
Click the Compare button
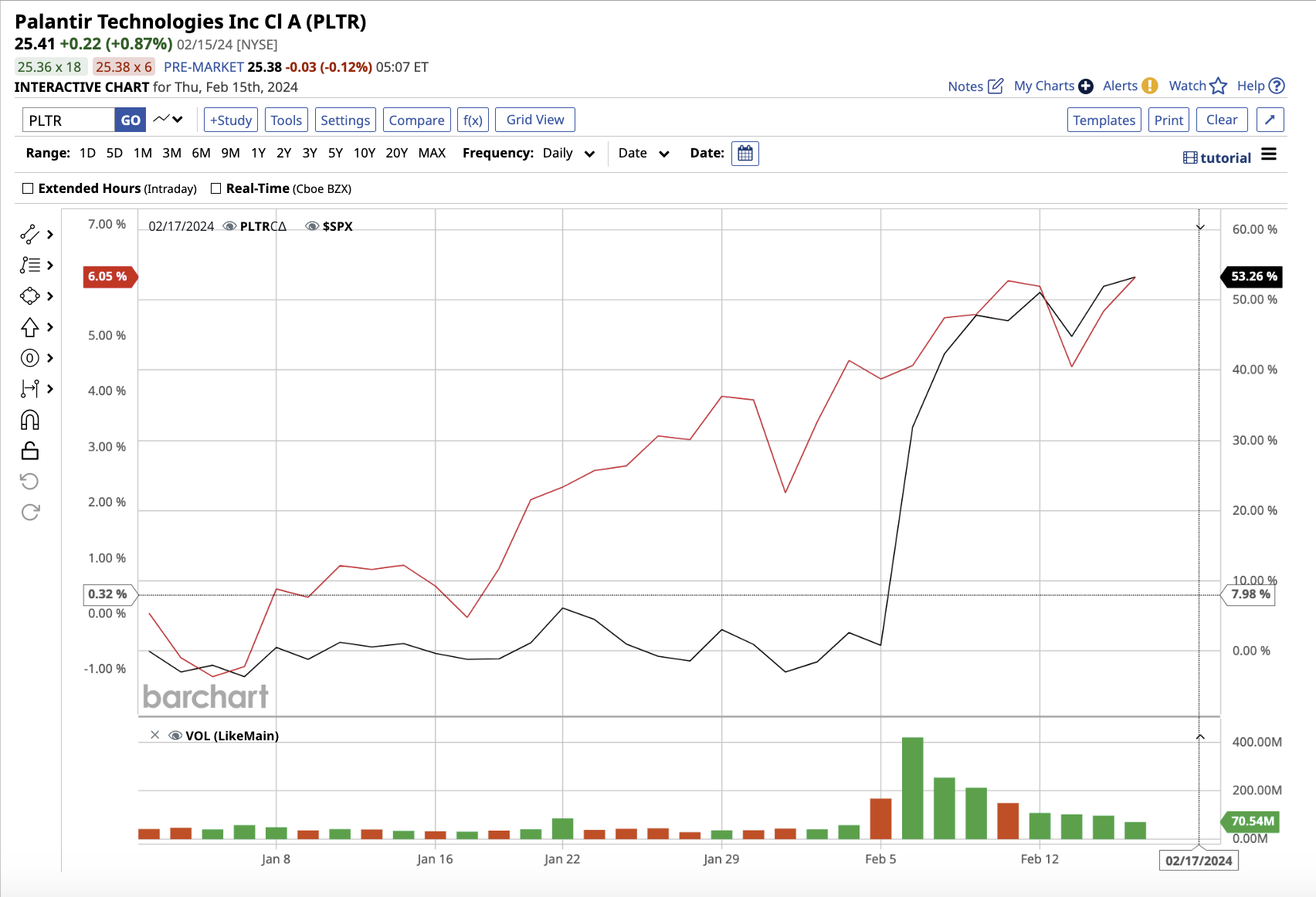[416, 120]
